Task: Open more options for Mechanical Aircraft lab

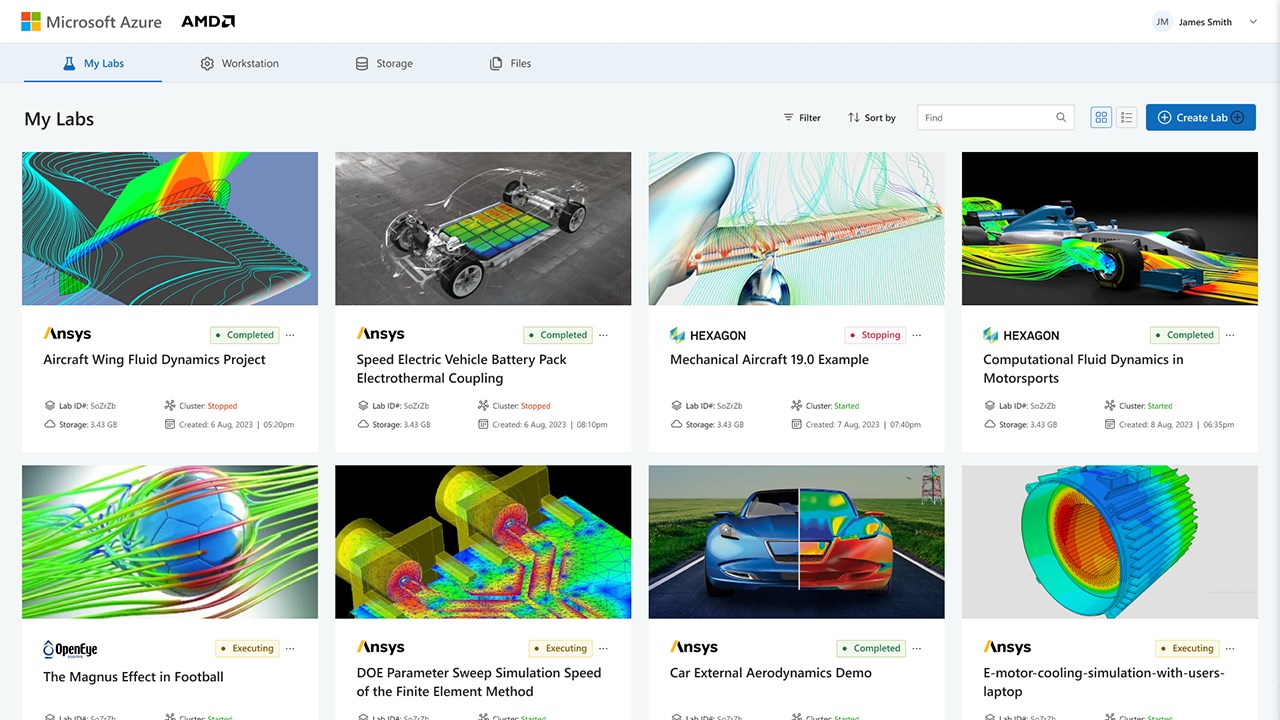Action: point(917,335)
